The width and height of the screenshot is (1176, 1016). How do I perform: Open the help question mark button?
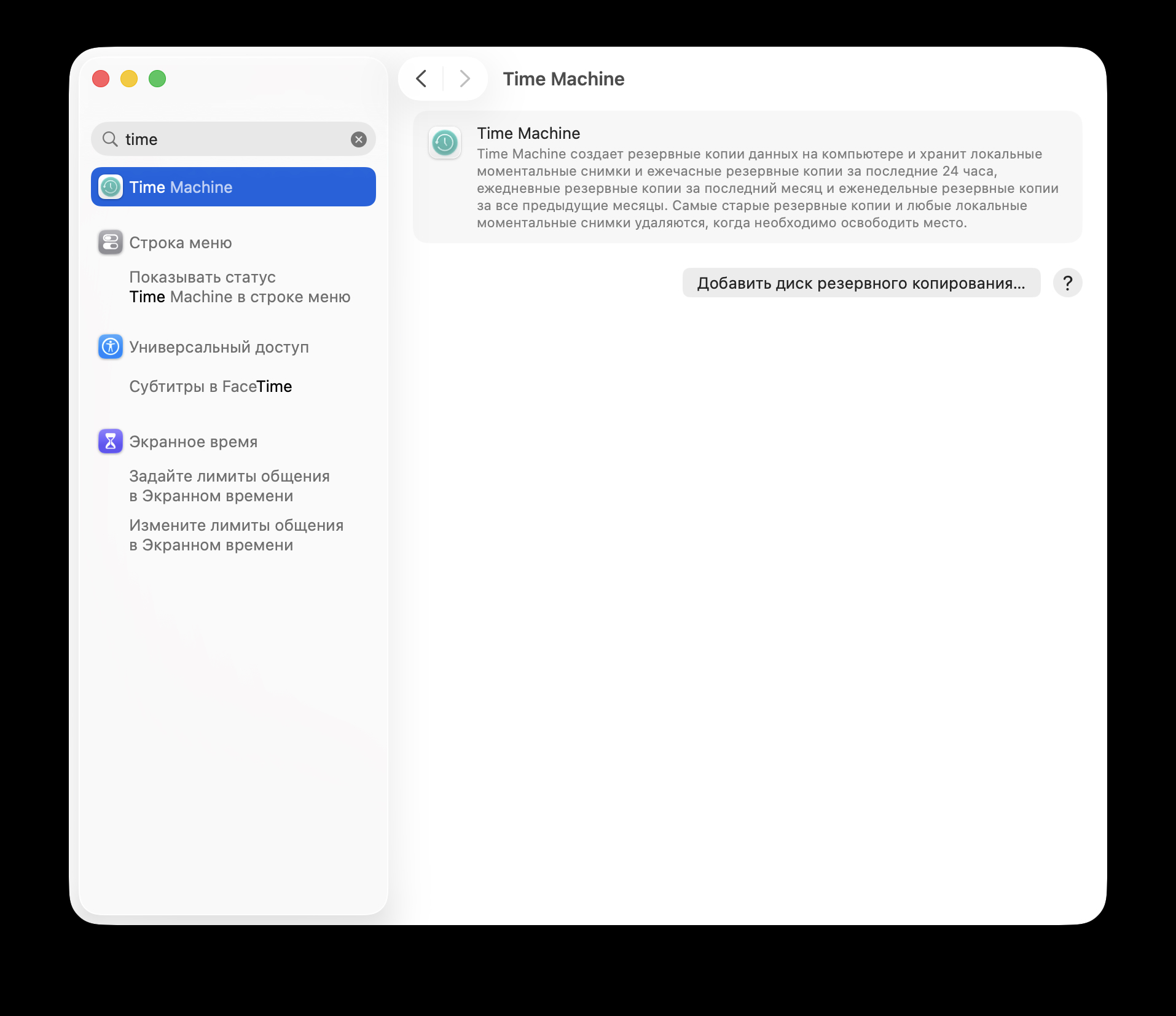[1067, 283]
